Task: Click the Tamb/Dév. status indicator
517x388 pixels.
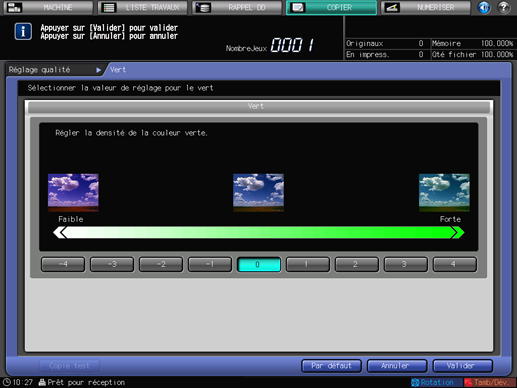Action: (490, 382)
